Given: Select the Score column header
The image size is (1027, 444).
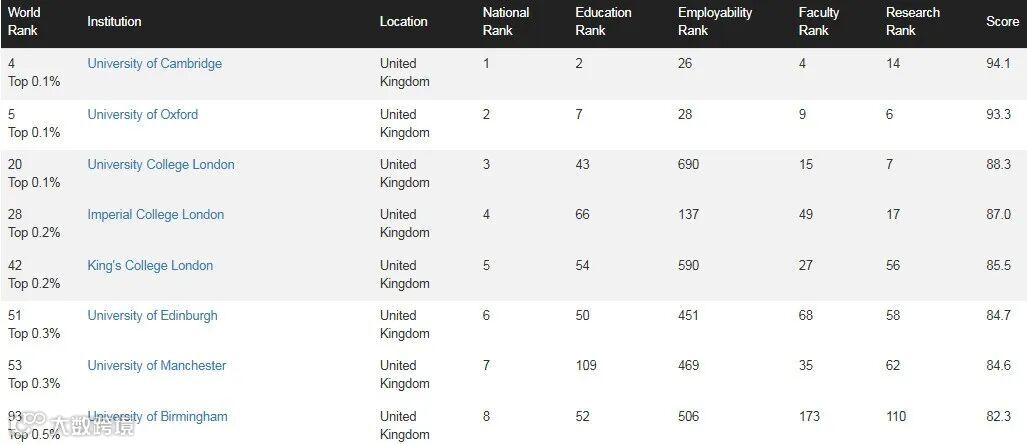Looking at the screenshot, I should (x=1002, y=21).
